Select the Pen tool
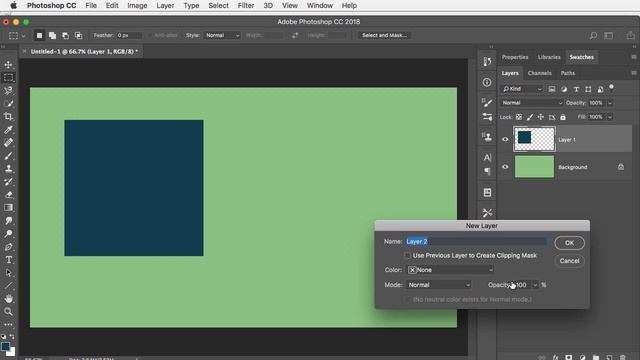Screen dimensions: 640x360 click(9, 247)
